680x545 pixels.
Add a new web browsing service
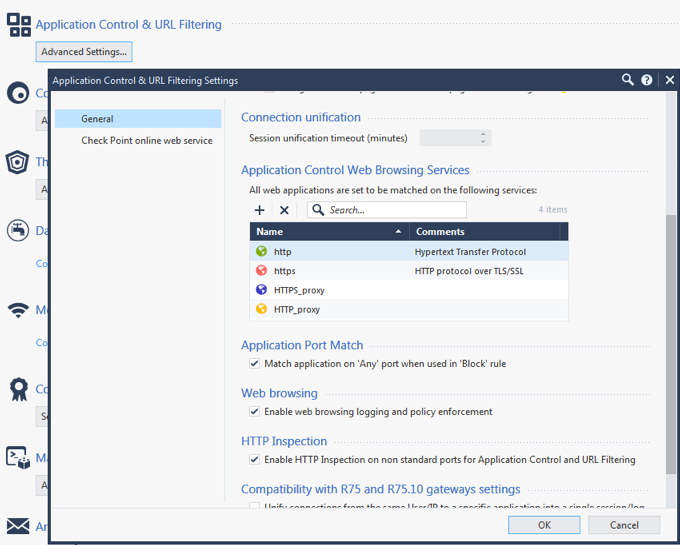click(259, 210)
